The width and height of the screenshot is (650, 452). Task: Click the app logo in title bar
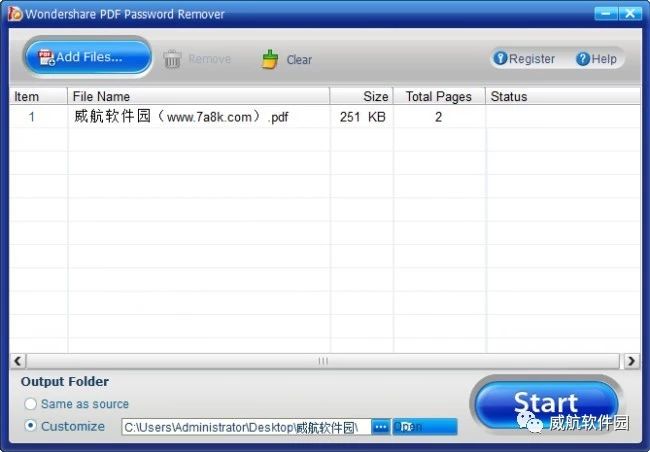[x=15, y=13]
